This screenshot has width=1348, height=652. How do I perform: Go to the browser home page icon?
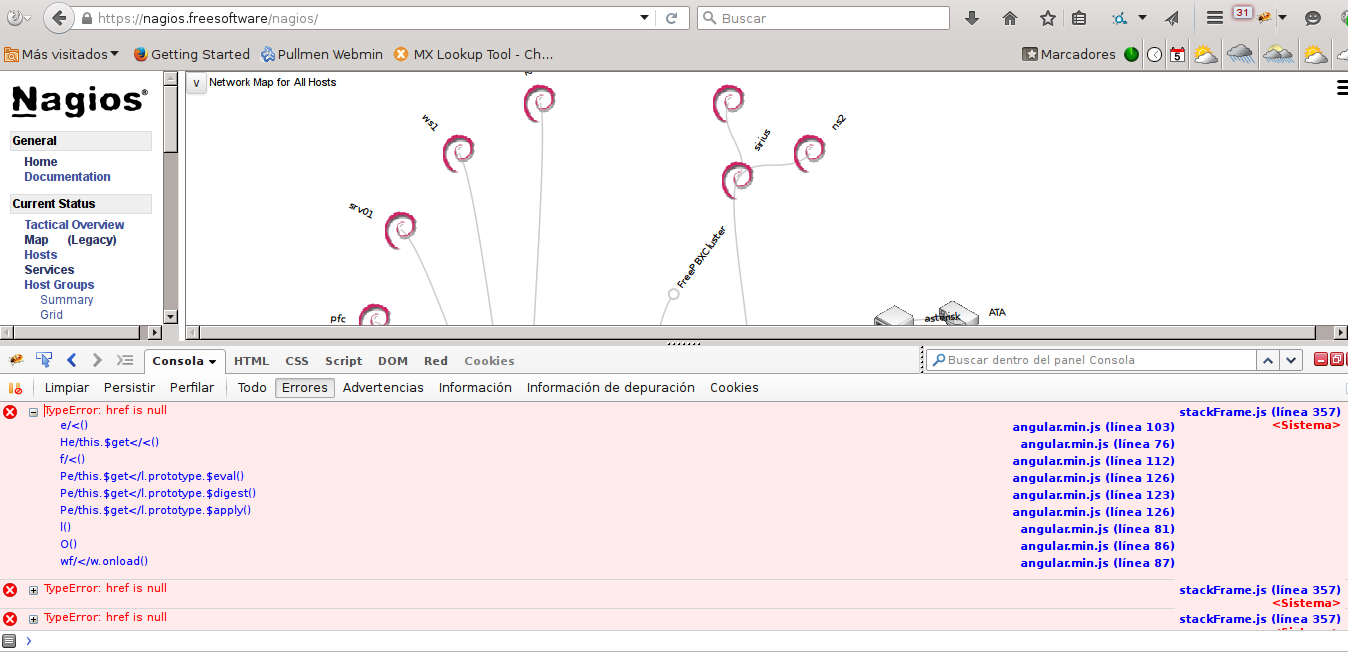click(x=1010, y=18)
